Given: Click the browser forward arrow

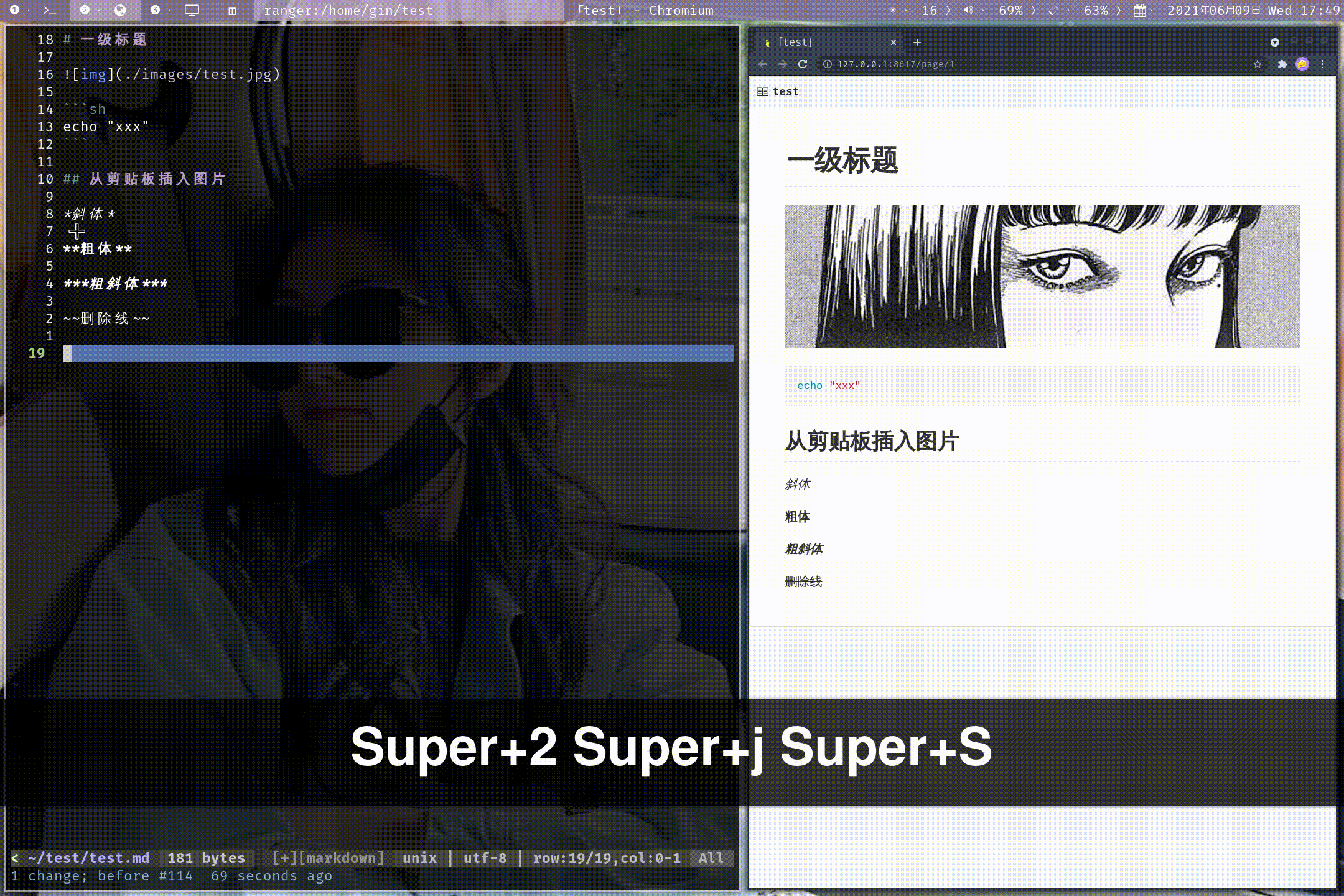Looking at the screenshot, I should [x=783, y=64].
